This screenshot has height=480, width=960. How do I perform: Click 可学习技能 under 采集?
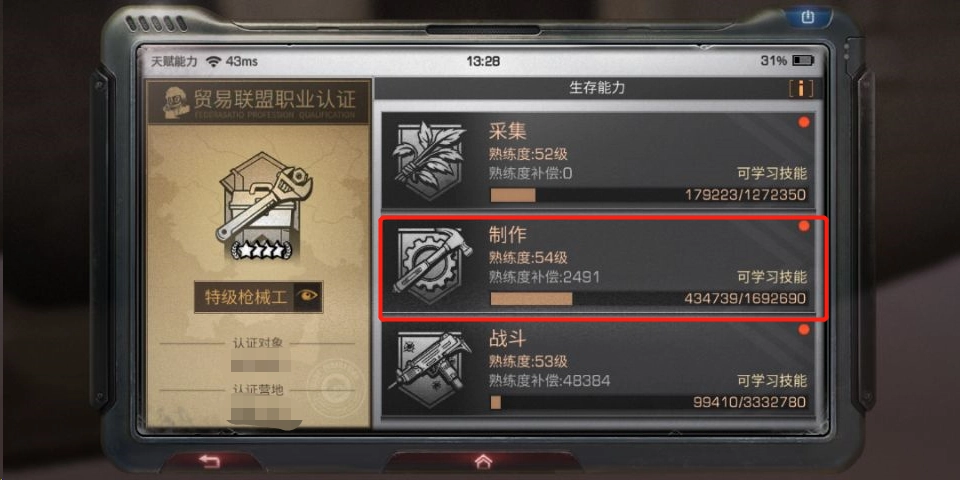coord(772,173)
